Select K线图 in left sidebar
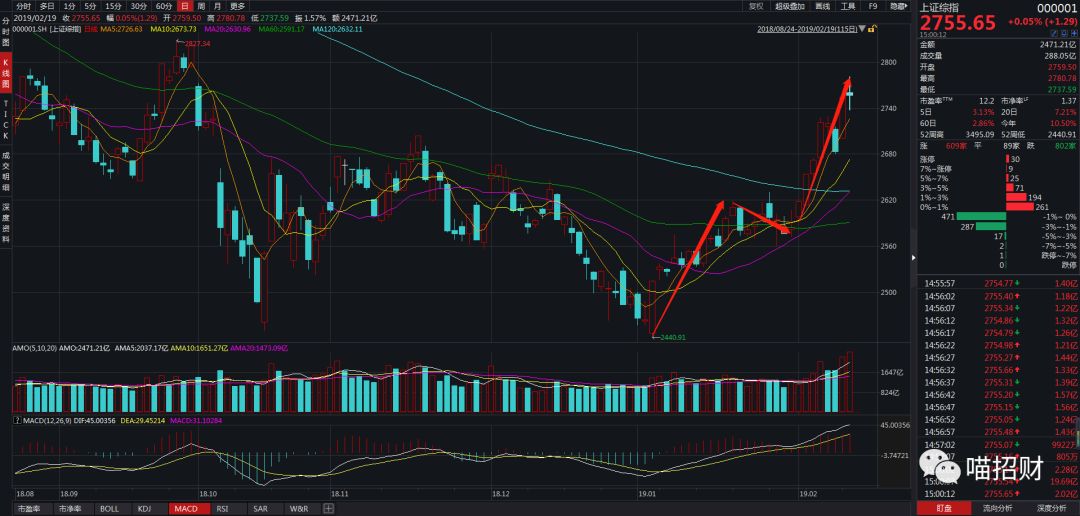The image size is (1080, 516). coord(6,74)
